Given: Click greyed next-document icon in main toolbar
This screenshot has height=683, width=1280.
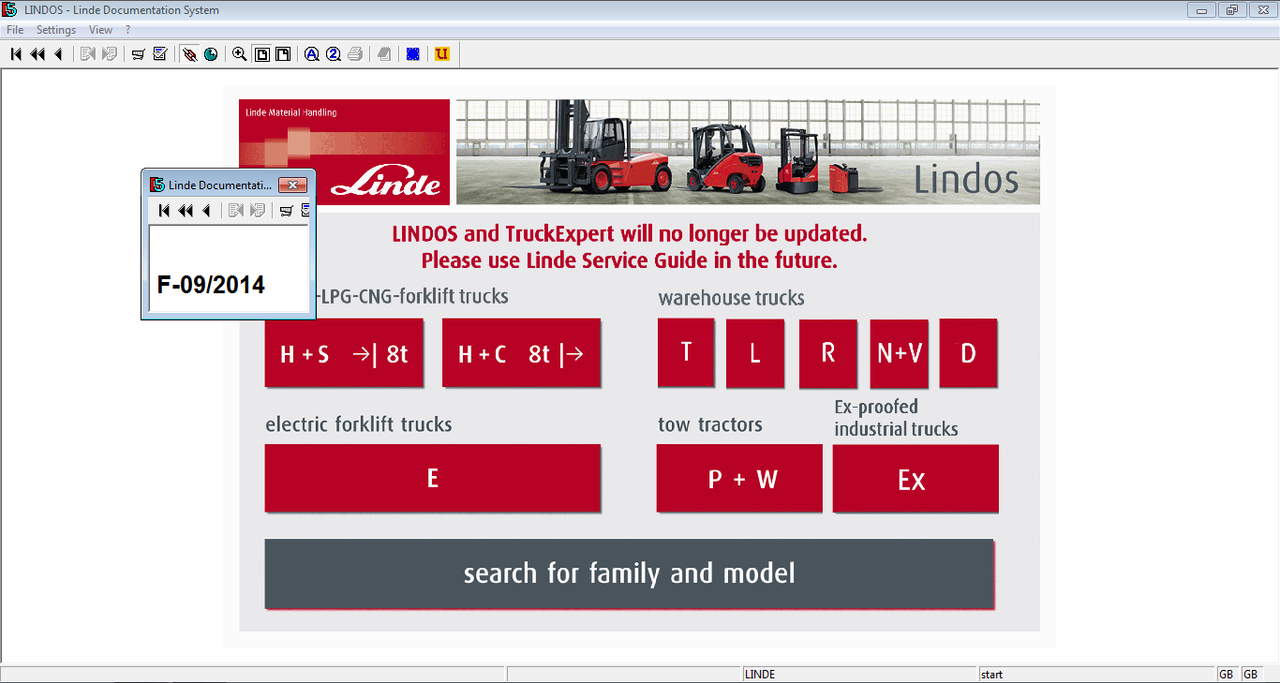Looking at the screenshot, I should [109, 54].
